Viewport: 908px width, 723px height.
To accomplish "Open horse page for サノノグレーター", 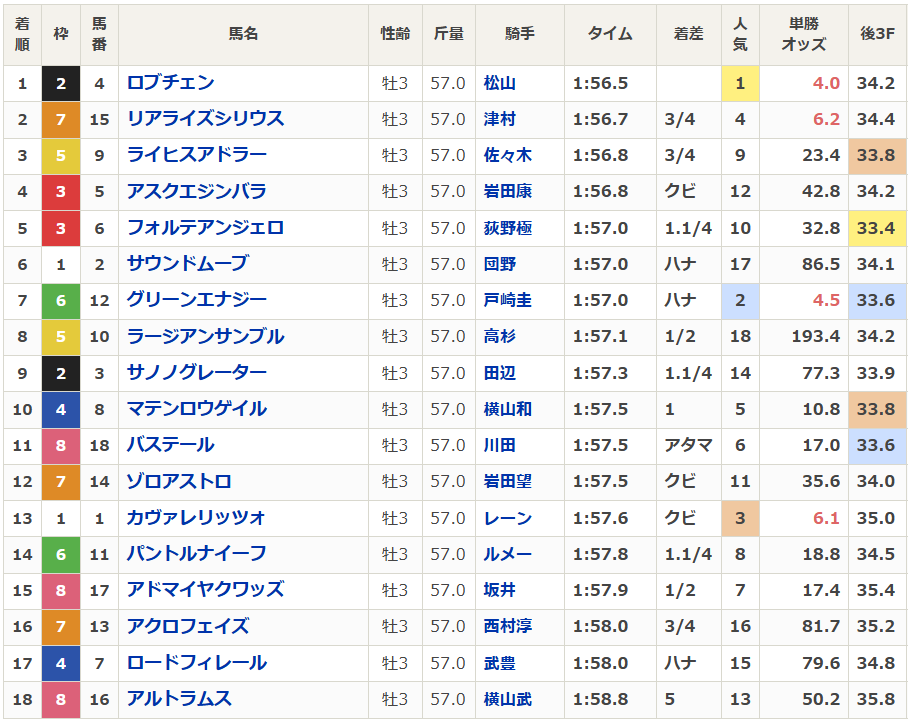I will coord(197,373).
